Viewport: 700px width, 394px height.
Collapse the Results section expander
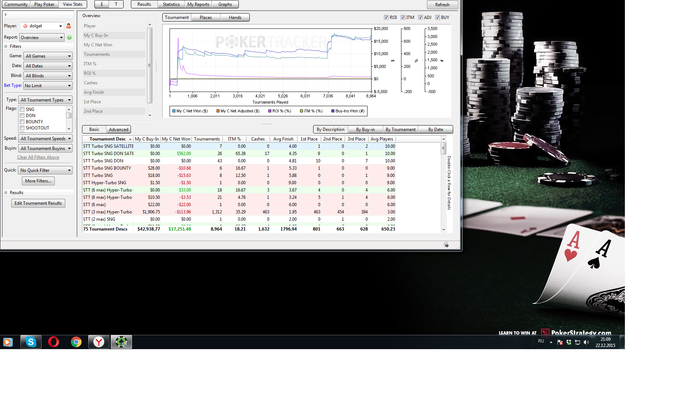6,193
